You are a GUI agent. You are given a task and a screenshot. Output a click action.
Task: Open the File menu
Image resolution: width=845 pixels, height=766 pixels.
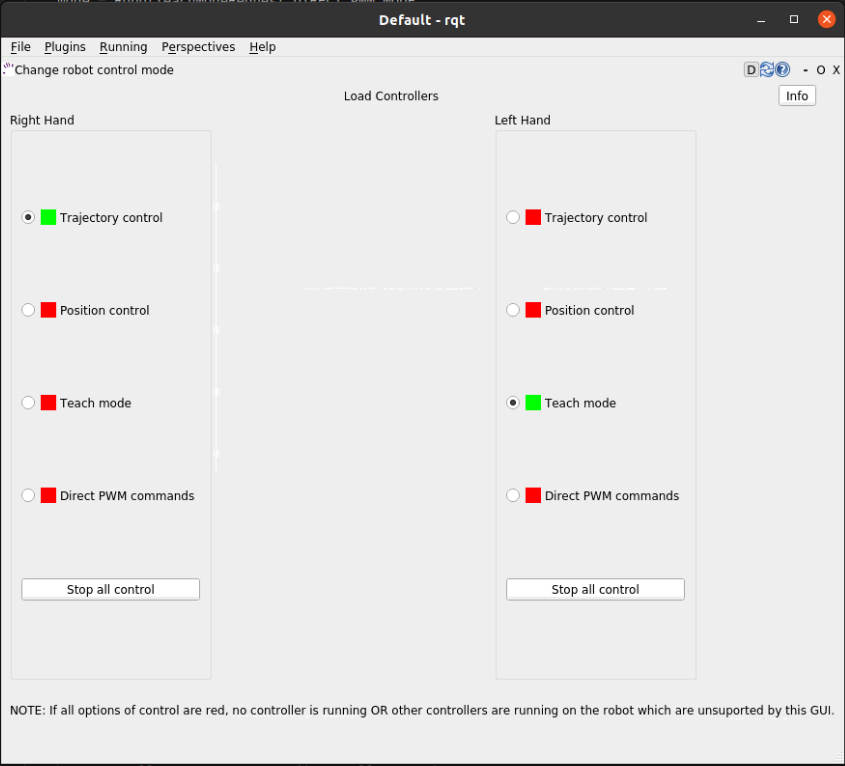20,47
